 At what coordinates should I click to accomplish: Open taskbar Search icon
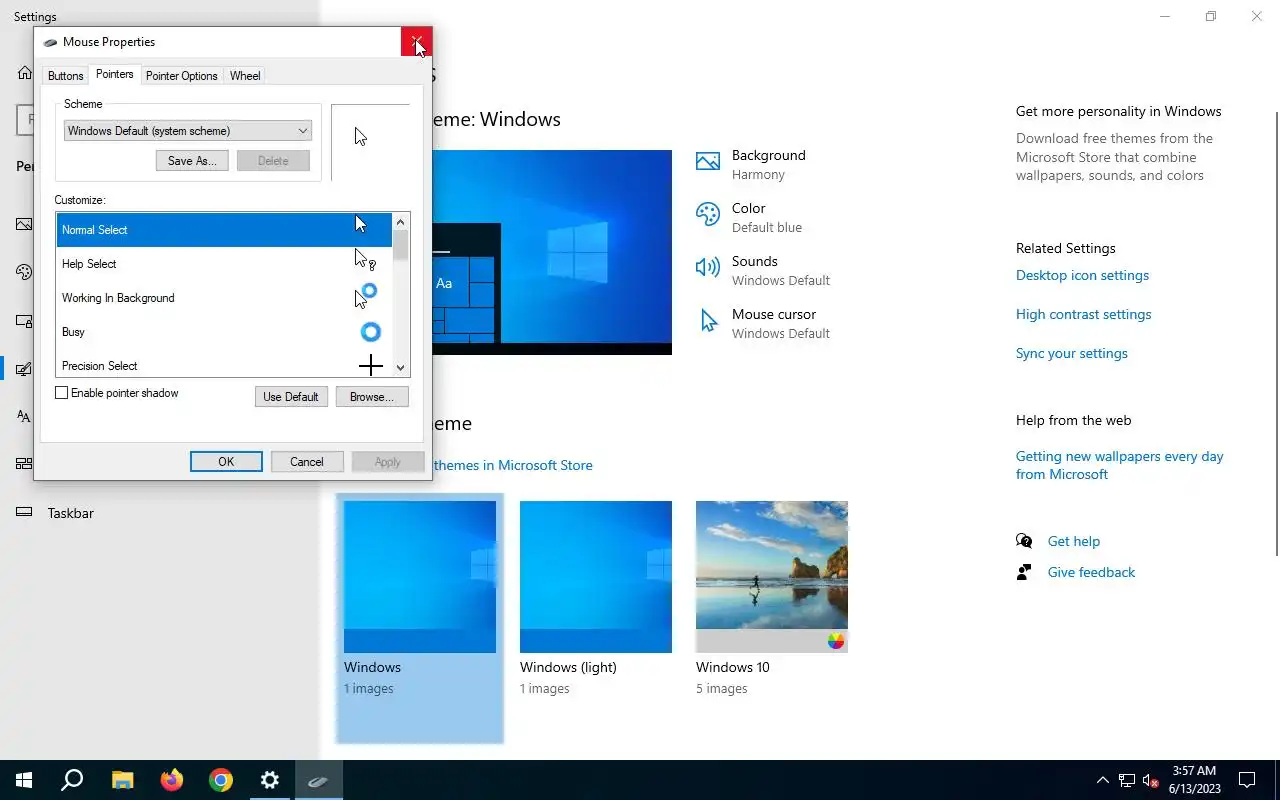pos(72,780)
